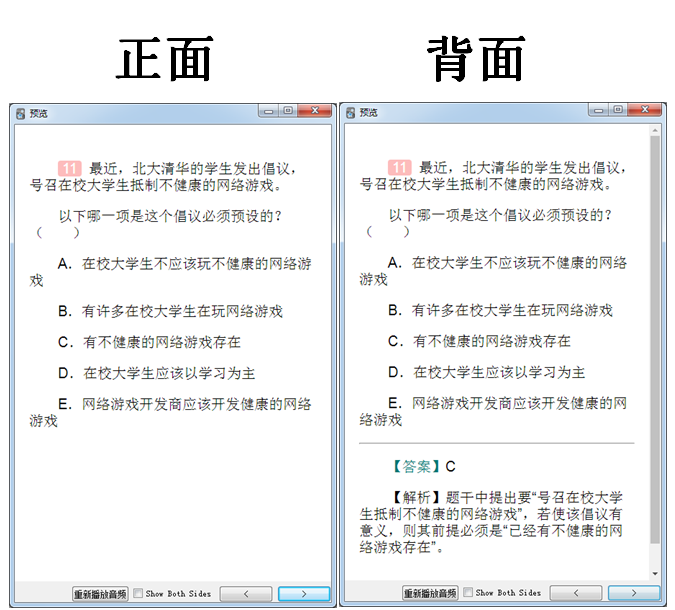This screenshot has height=610, width=675.
Task: Go to previous card in right preview window
Action: [576, 593]
